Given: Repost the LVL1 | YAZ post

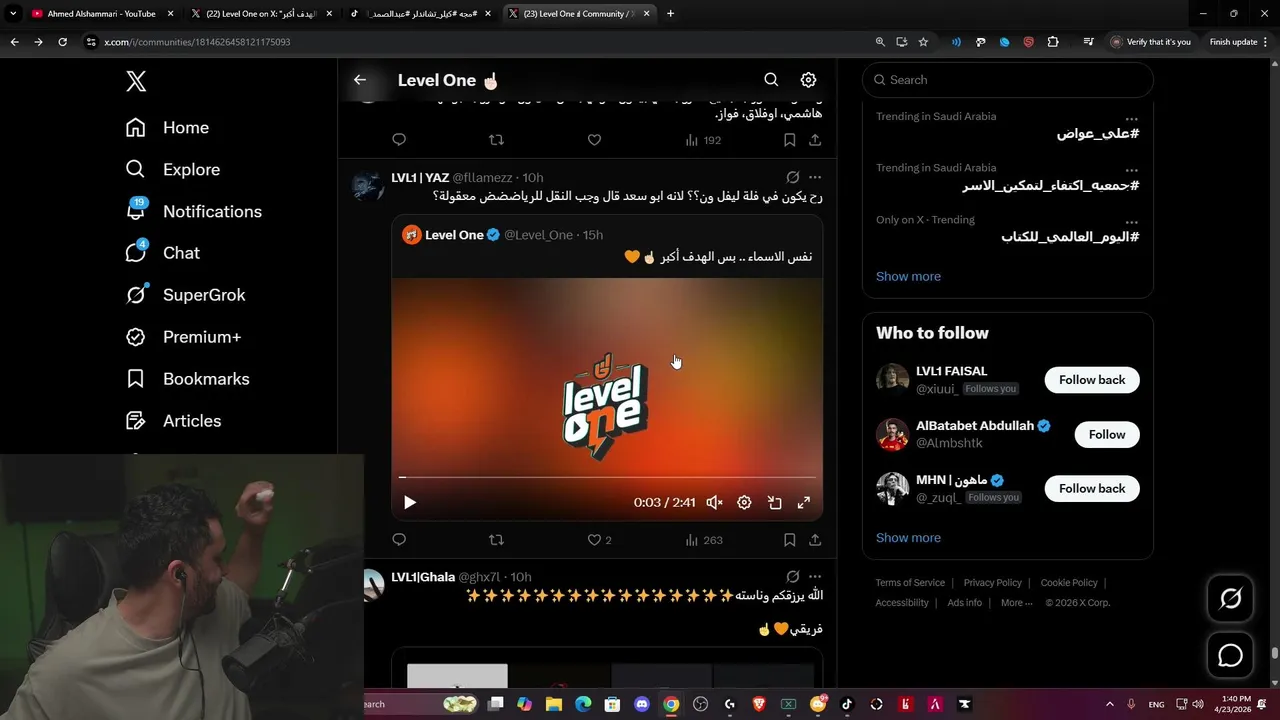Looking at the screenshot, I should click(496, 540).
